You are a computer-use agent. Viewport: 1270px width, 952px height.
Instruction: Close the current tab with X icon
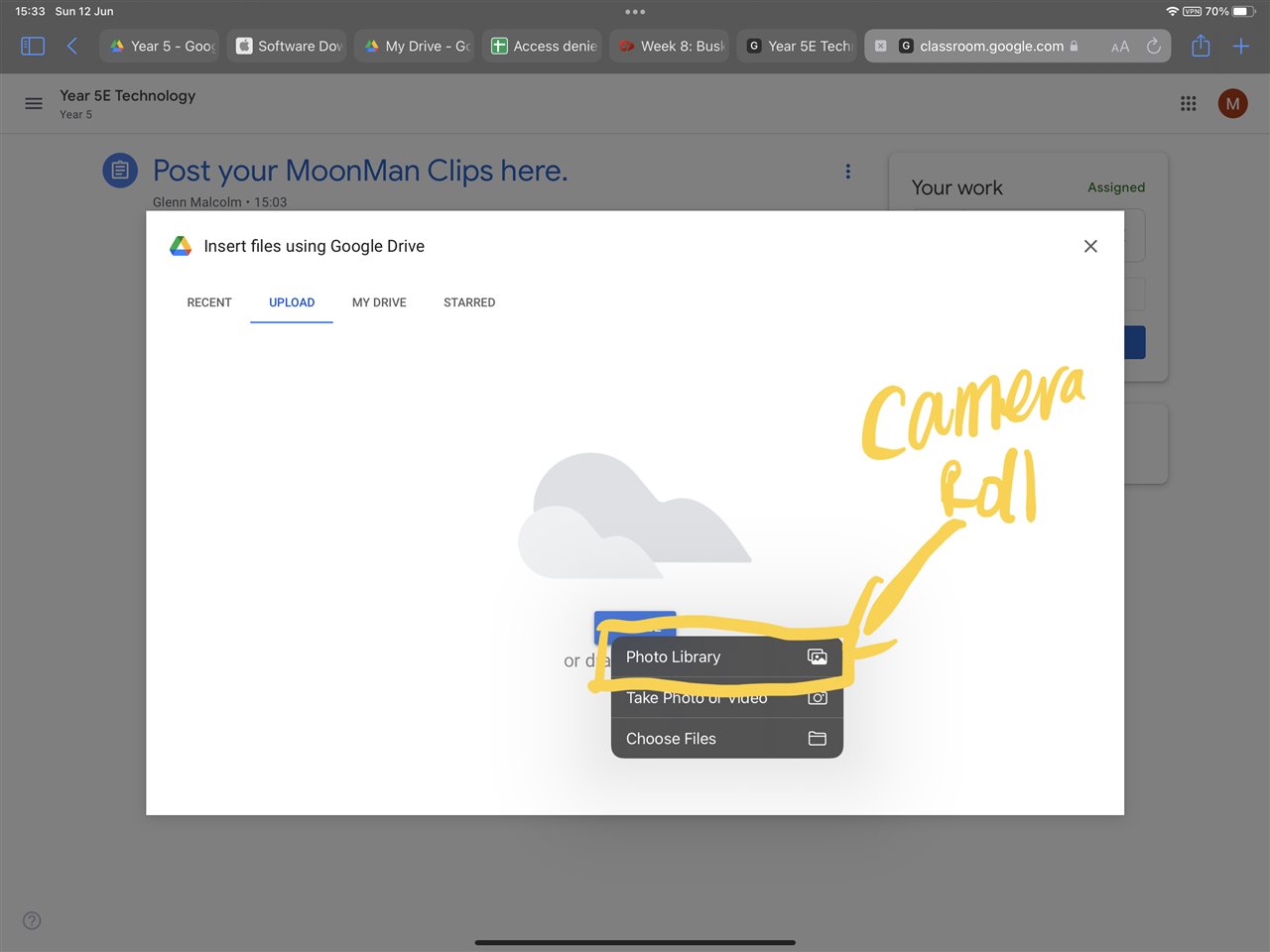pyautogui.click(x=880, y=46)
